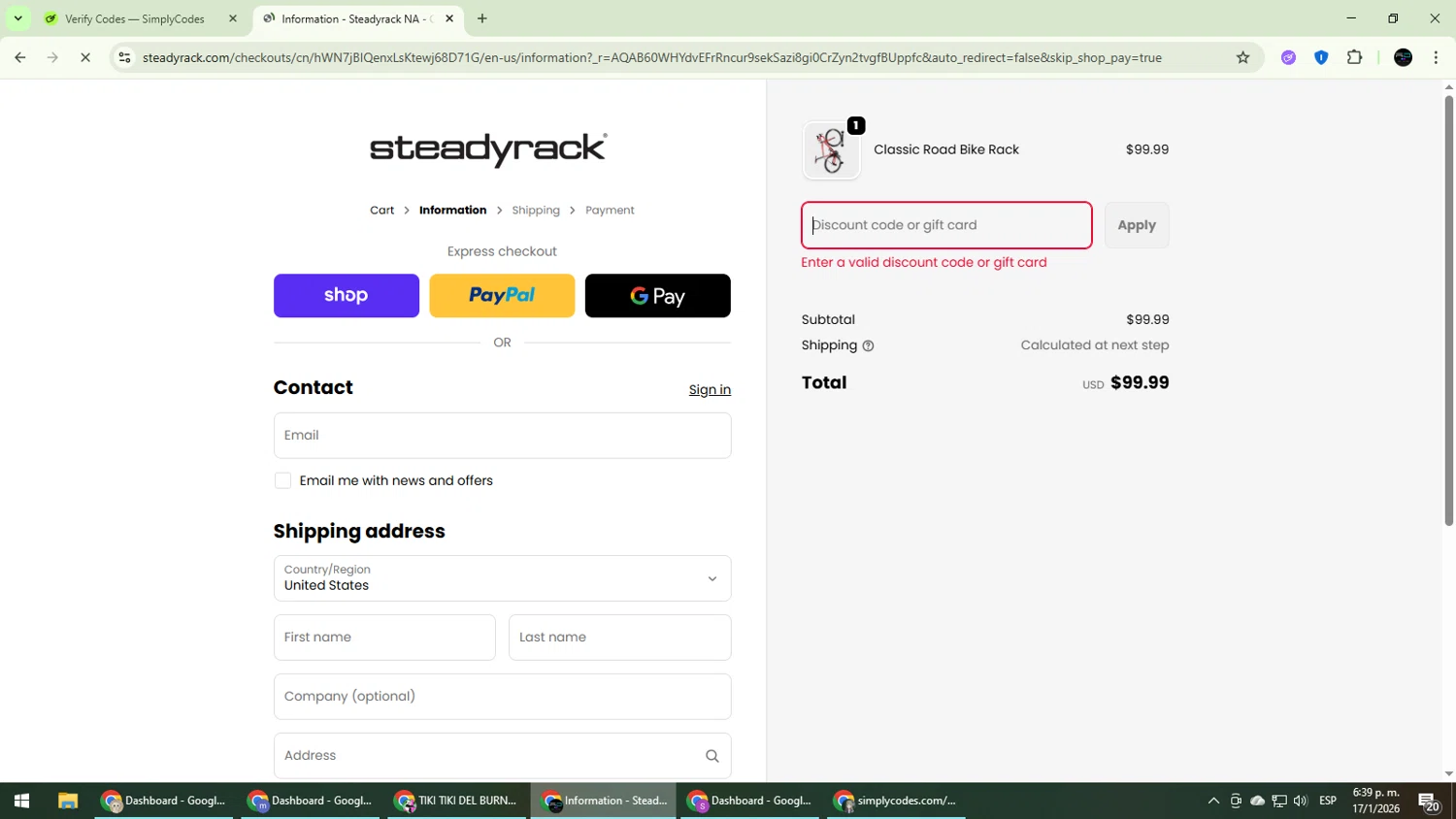The height and width of the screenshot is (819, 1456).
Task: Click the Steadyrack logo
Action: click(488, 148)
